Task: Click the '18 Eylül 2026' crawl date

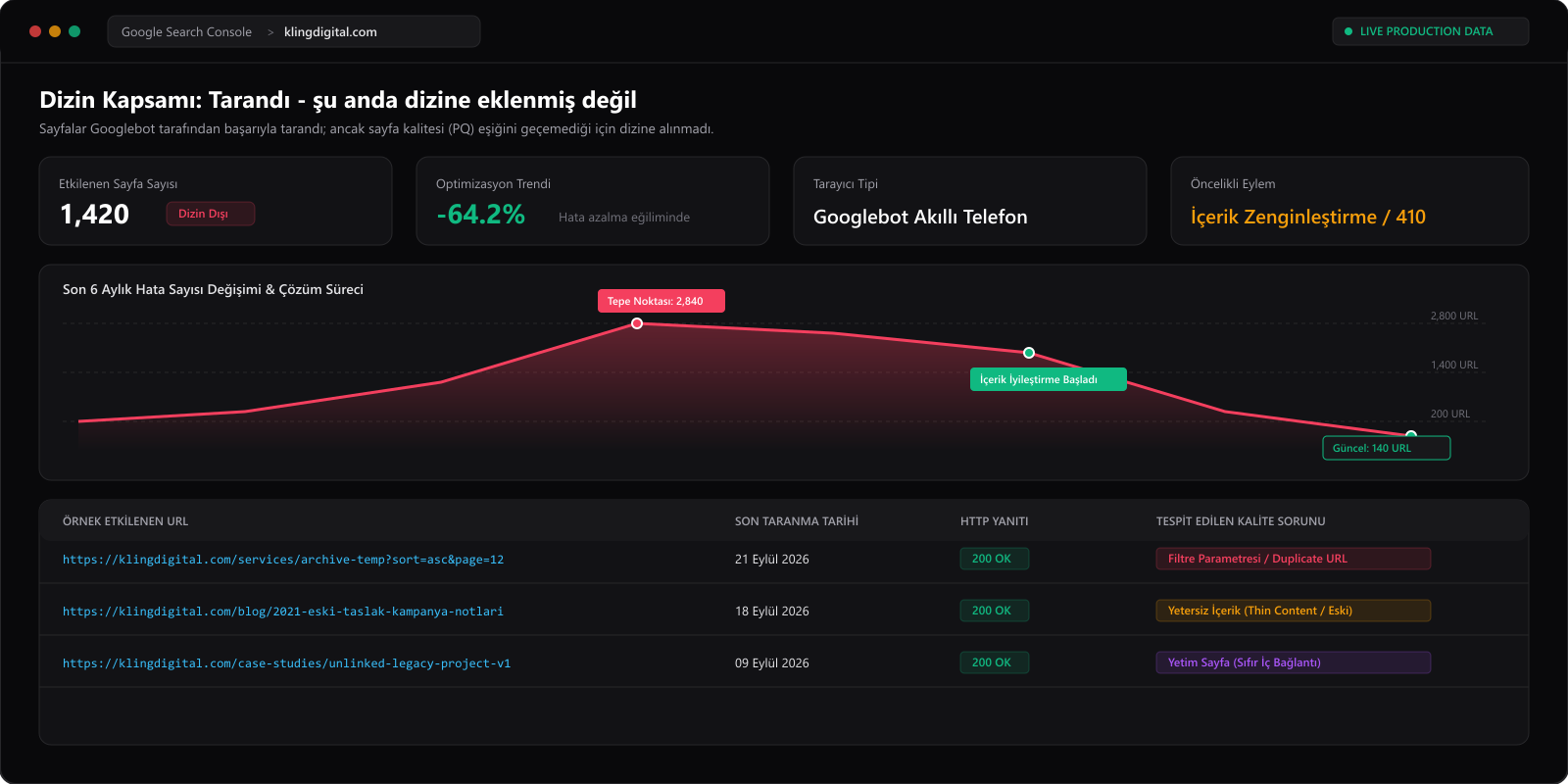Action: coord(772,612)
